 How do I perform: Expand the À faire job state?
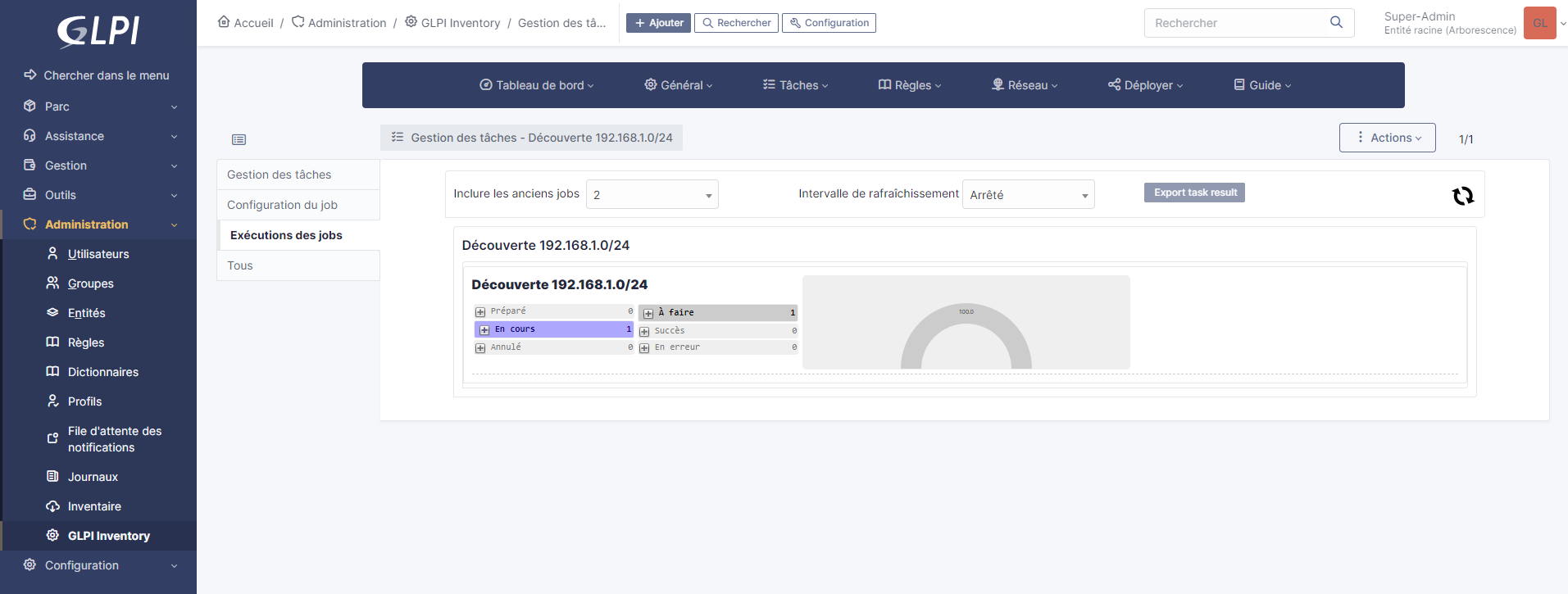[648, 314]
